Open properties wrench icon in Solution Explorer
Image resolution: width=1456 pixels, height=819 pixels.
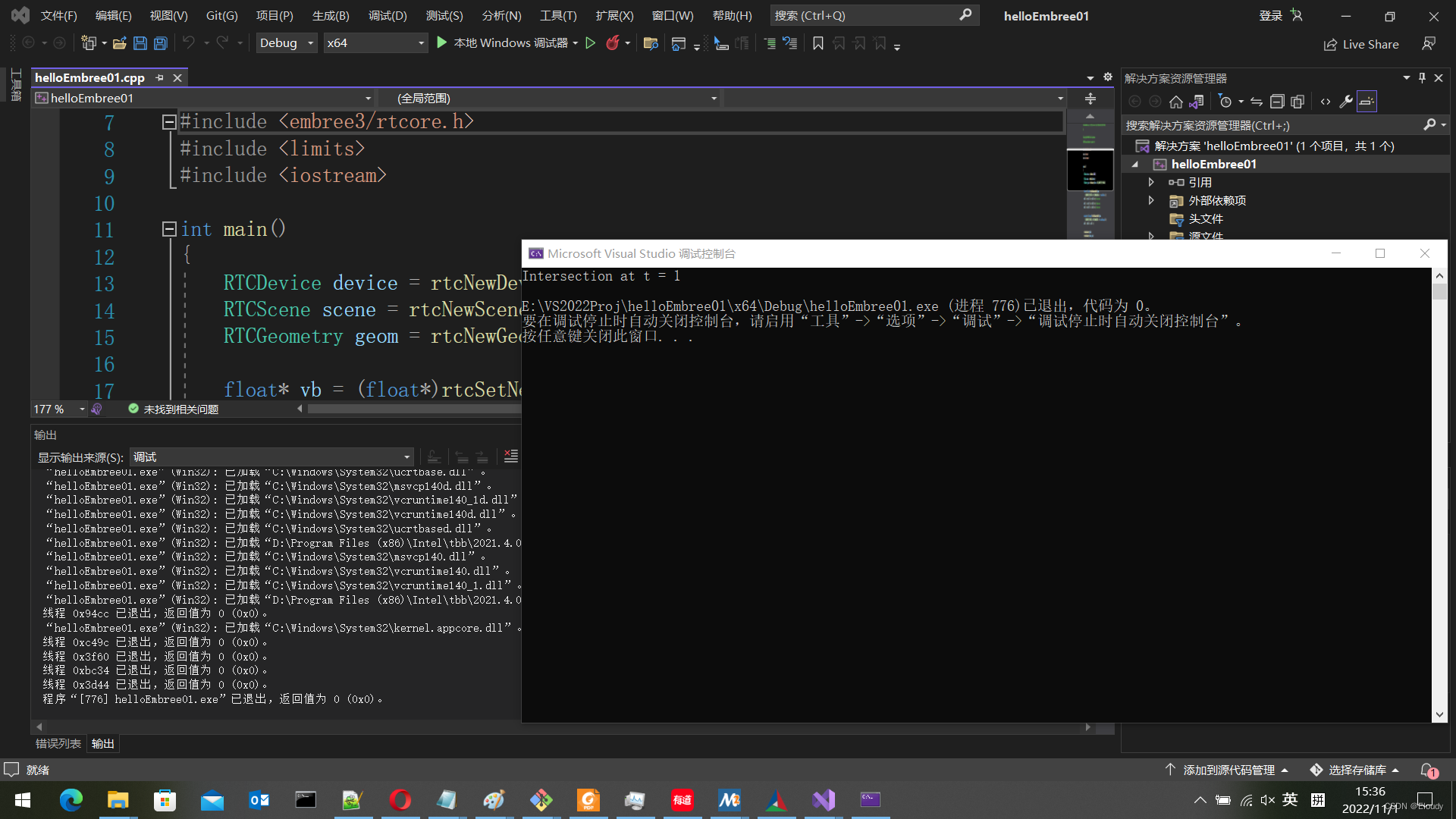click(x=1346, y=102)
